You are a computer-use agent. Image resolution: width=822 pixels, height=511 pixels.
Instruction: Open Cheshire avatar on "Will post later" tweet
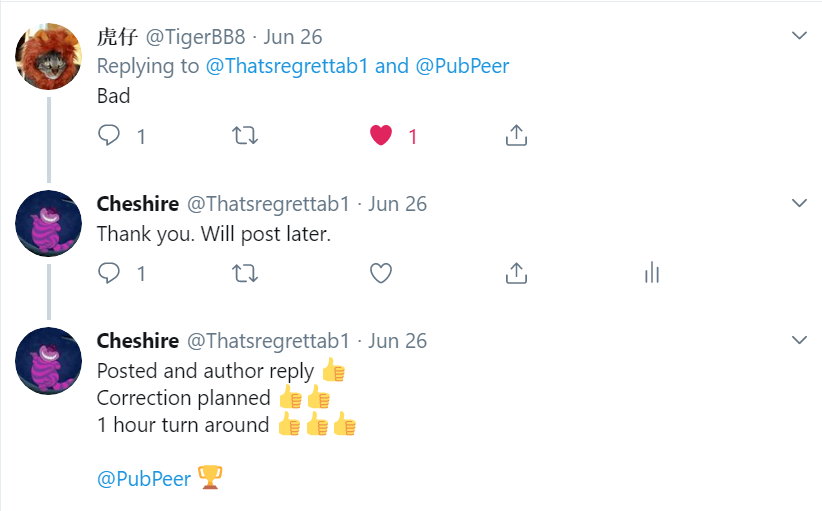tap(48, 223)
